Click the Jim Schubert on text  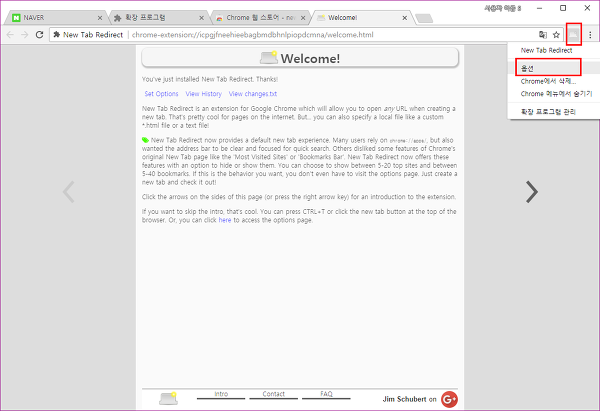pos(409,399)
